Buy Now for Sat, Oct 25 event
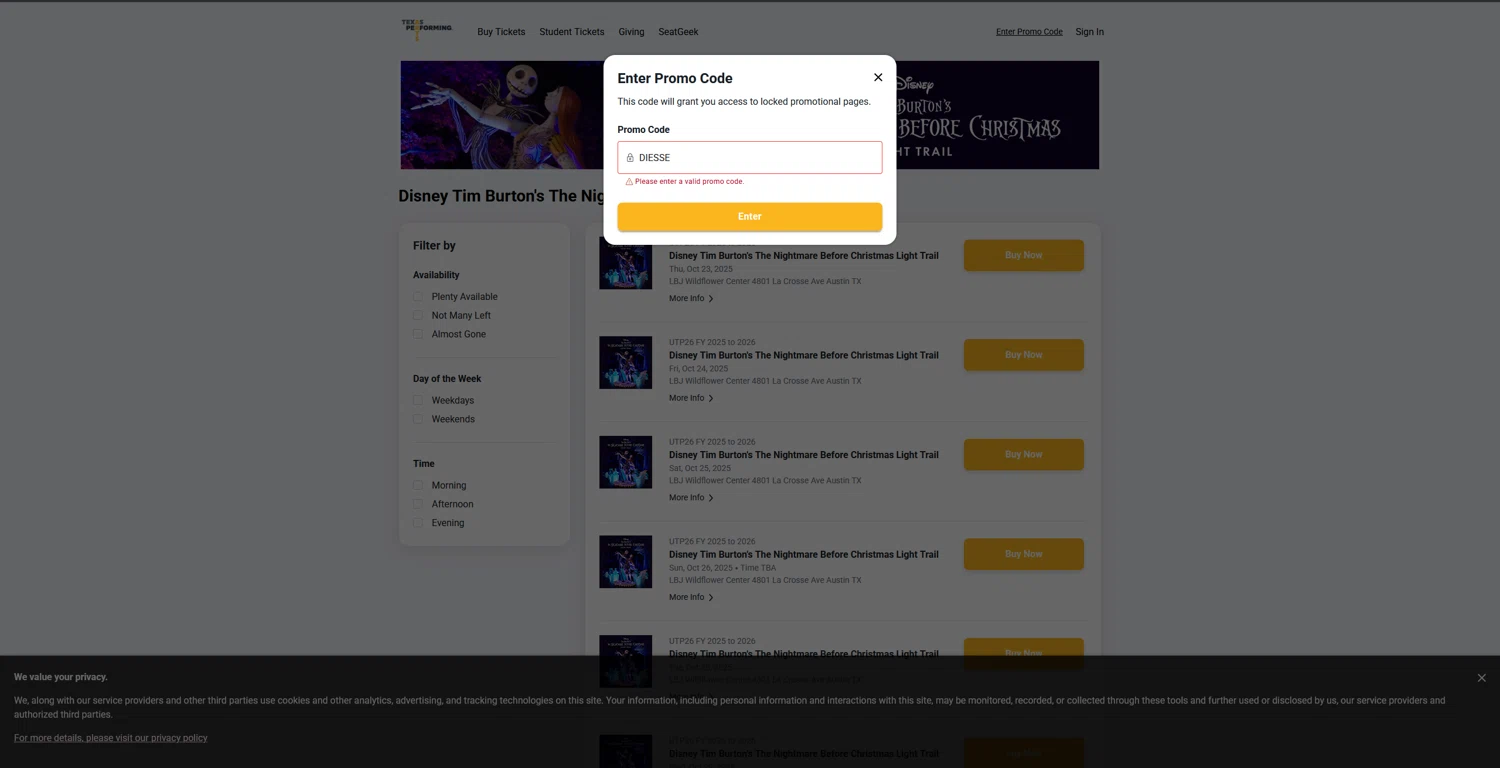 (x=1024, y=454)
